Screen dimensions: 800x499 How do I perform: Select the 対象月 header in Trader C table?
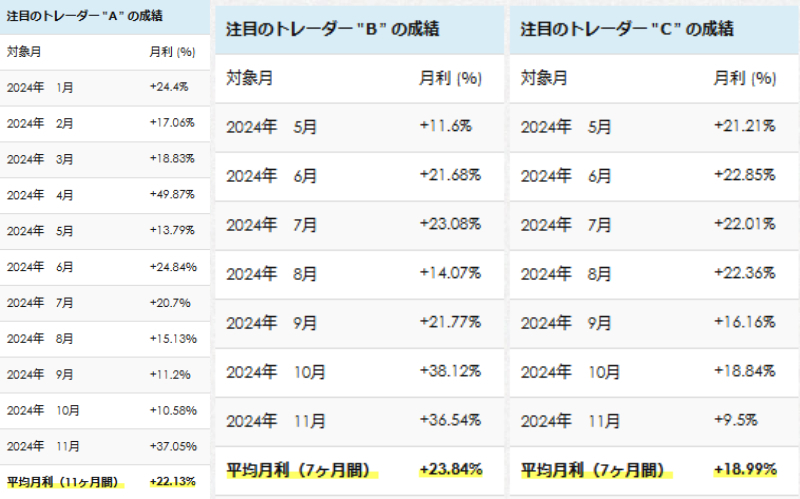click(544, 78)
